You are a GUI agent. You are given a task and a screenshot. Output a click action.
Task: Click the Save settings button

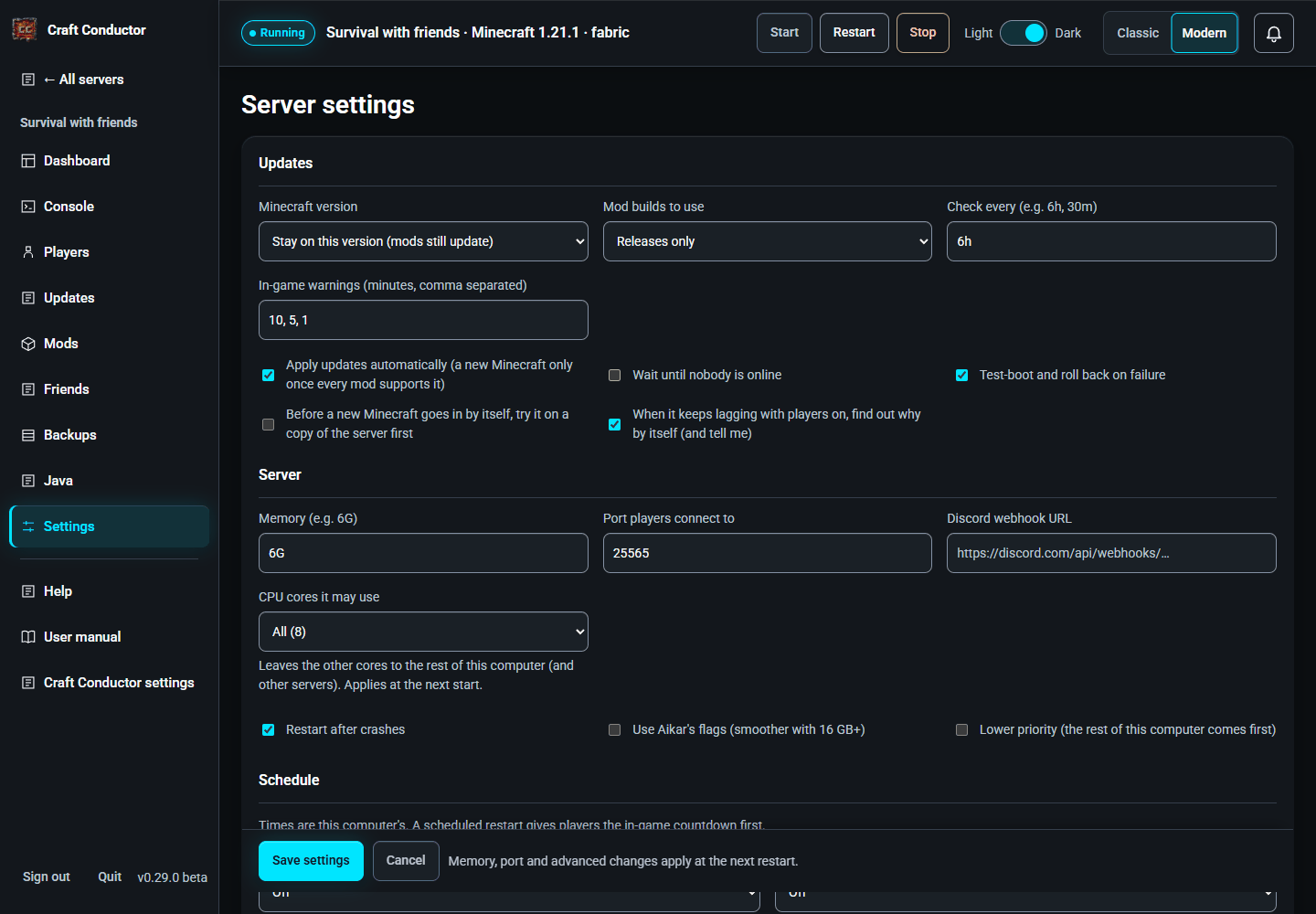tap(311, 861)
